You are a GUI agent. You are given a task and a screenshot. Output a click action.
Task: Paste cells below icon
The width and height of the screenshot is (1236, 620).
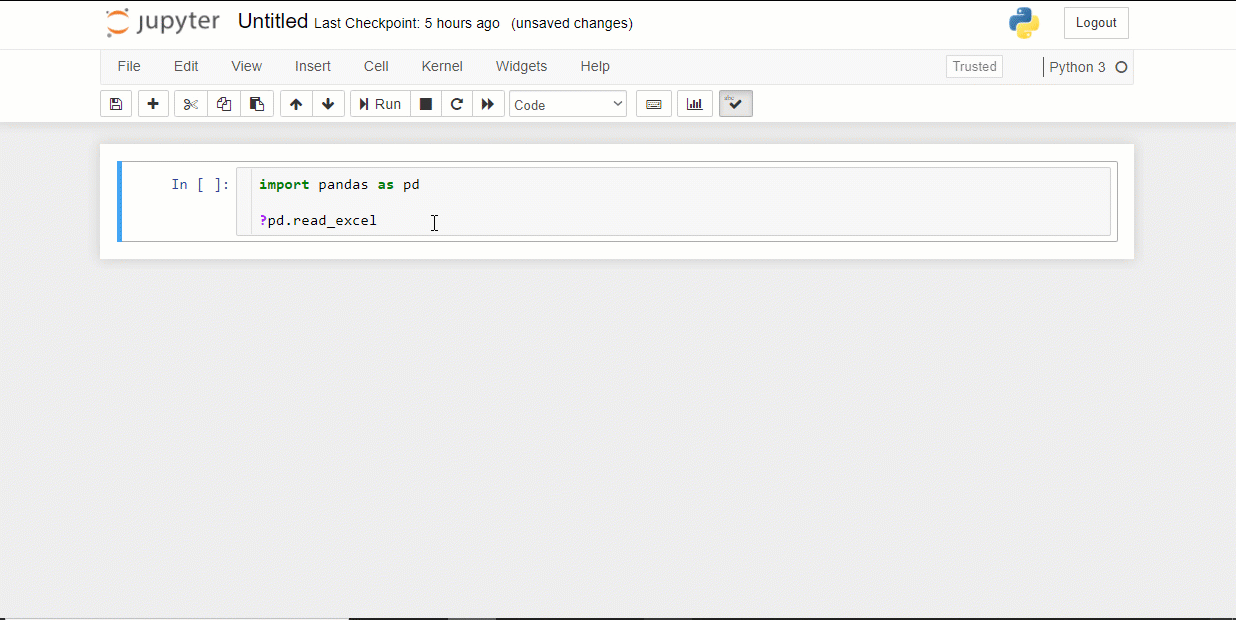pos(257,104)
